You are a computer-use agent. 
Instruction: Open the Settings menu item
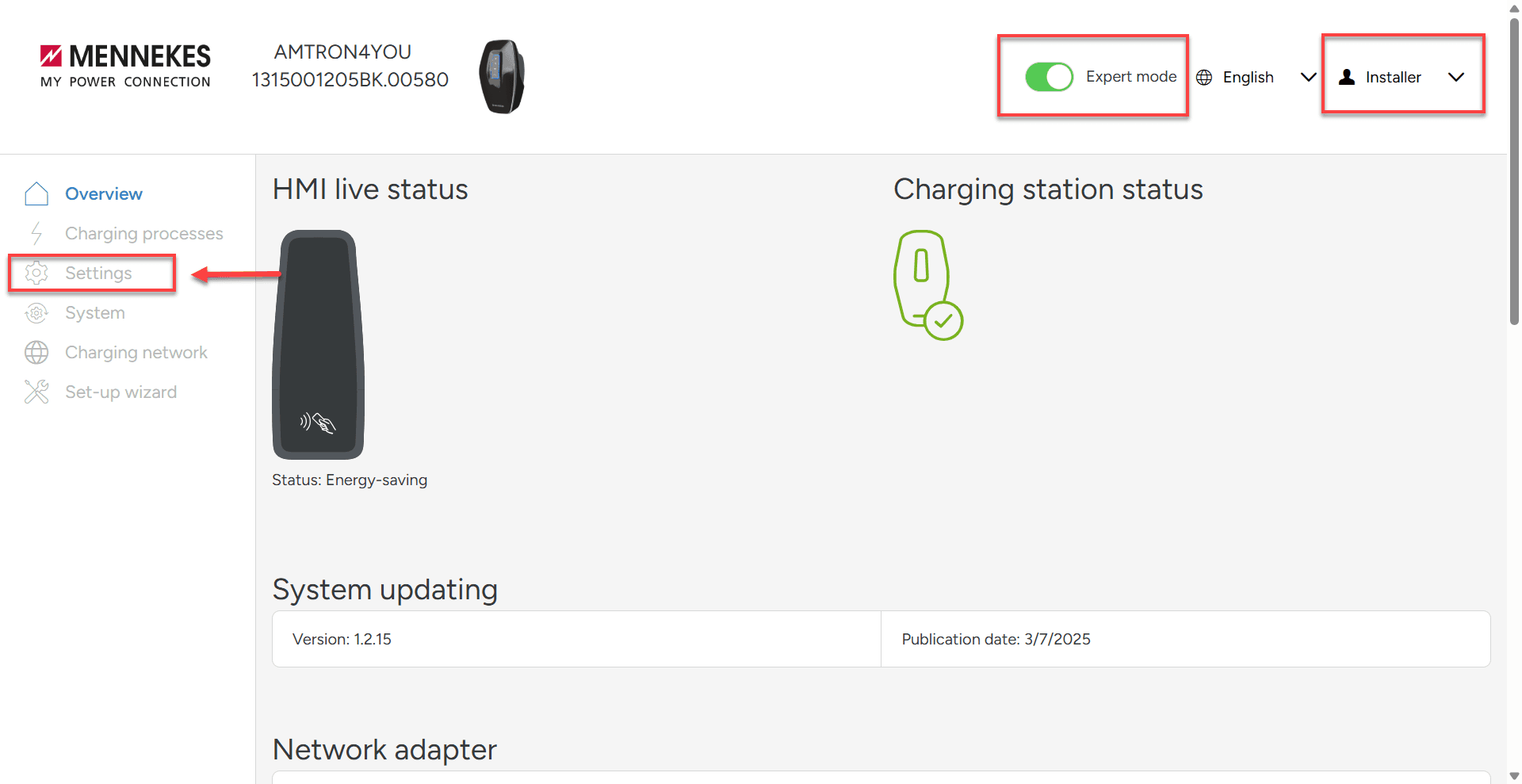coord(98,273)
